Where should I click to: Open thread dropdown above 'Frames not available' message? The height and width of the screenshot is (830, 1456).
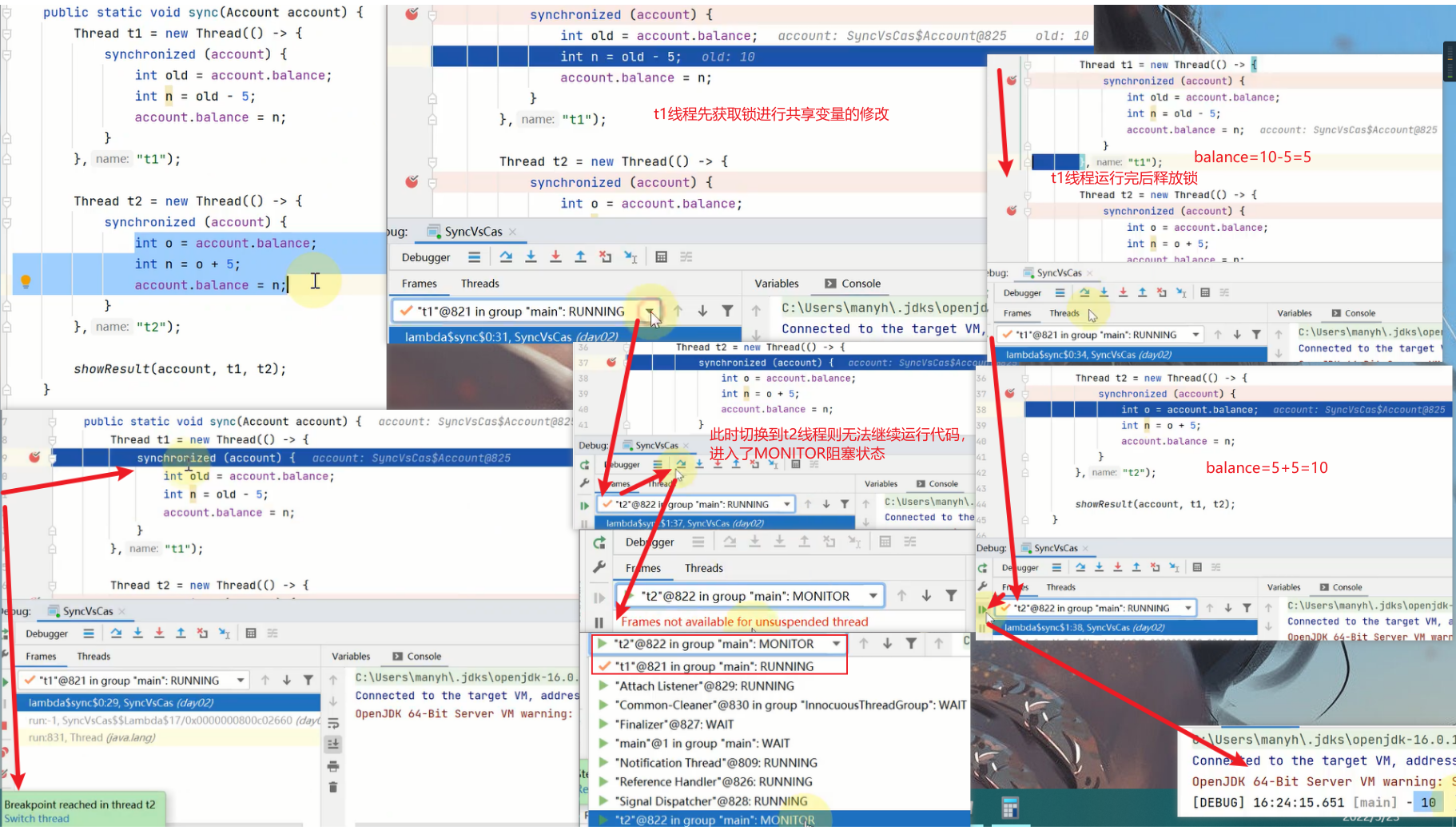tap(873, 596)
